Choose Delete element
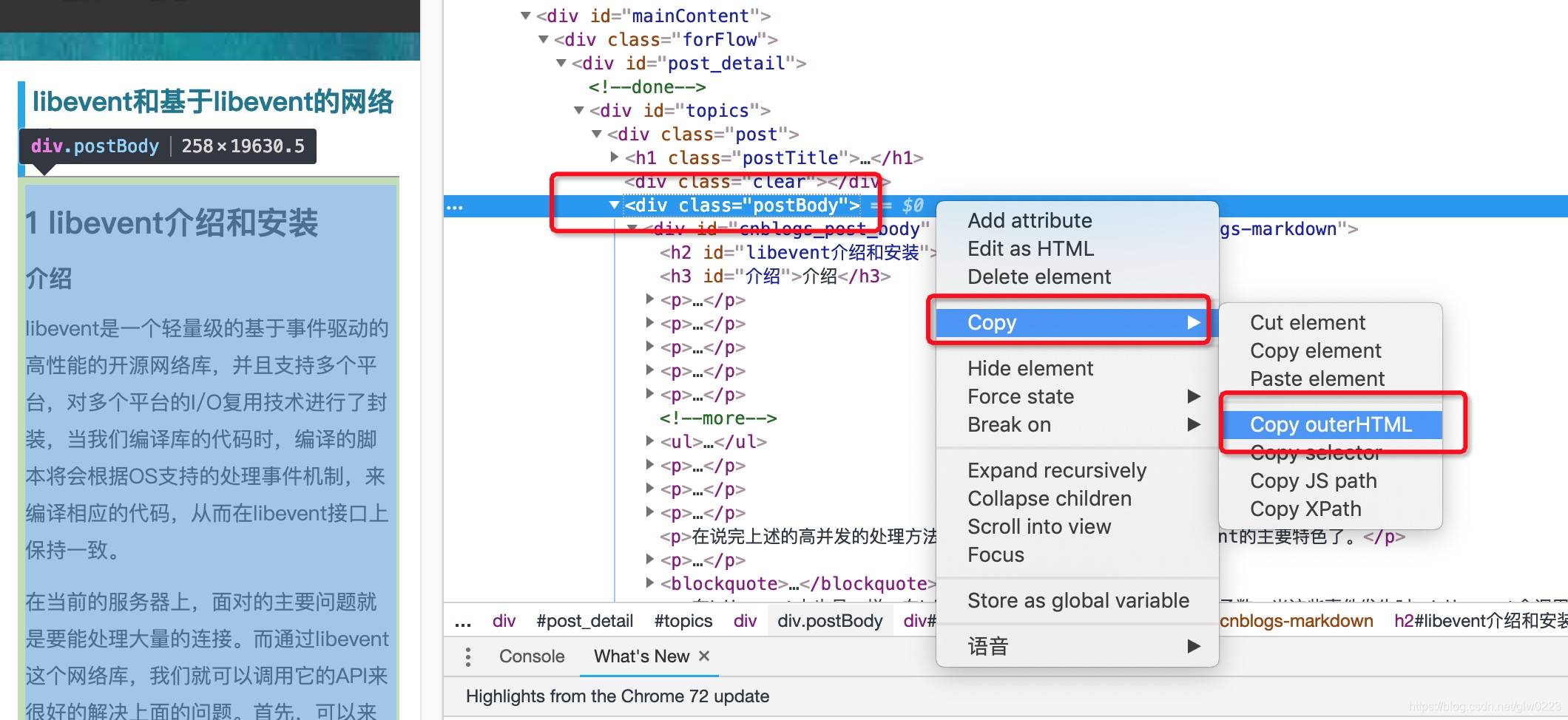Image resolution: width=1568 pixels, height=720 pixels. coord(1077,276)
